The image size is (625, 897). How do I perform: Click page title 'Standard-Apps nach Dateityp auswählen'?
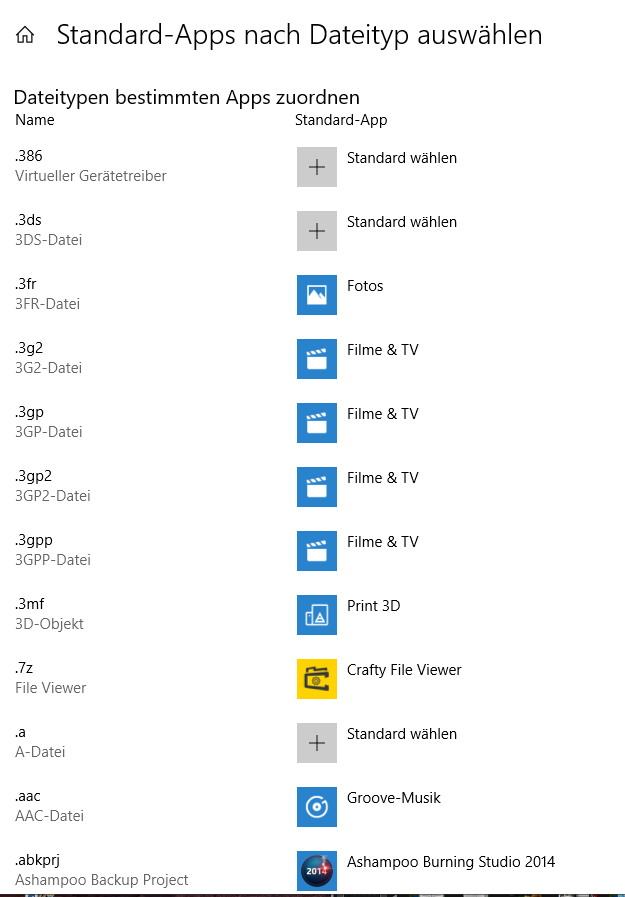tap(300, 35)
